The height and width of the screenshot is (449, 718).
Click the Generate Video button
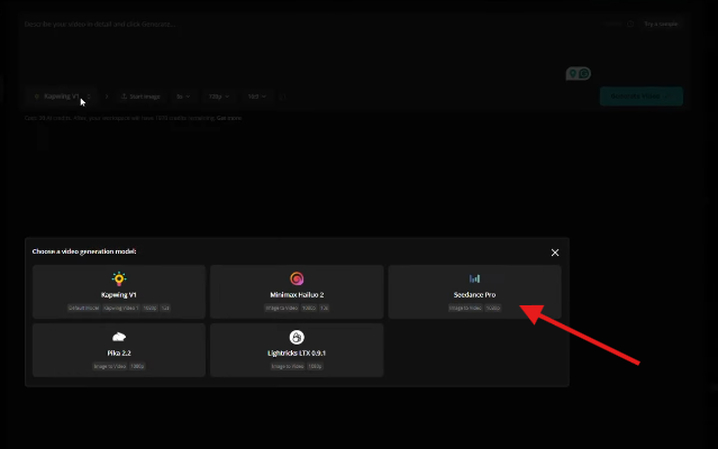(x=641, y=96)
